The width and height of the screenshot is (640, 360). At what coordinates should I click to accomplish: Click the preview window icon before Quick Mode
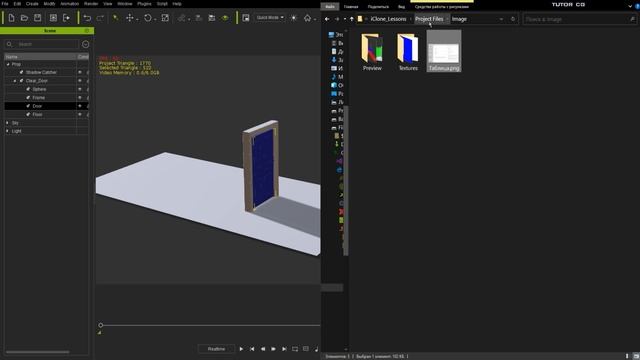pyautogui.click(x=246, y=18)
